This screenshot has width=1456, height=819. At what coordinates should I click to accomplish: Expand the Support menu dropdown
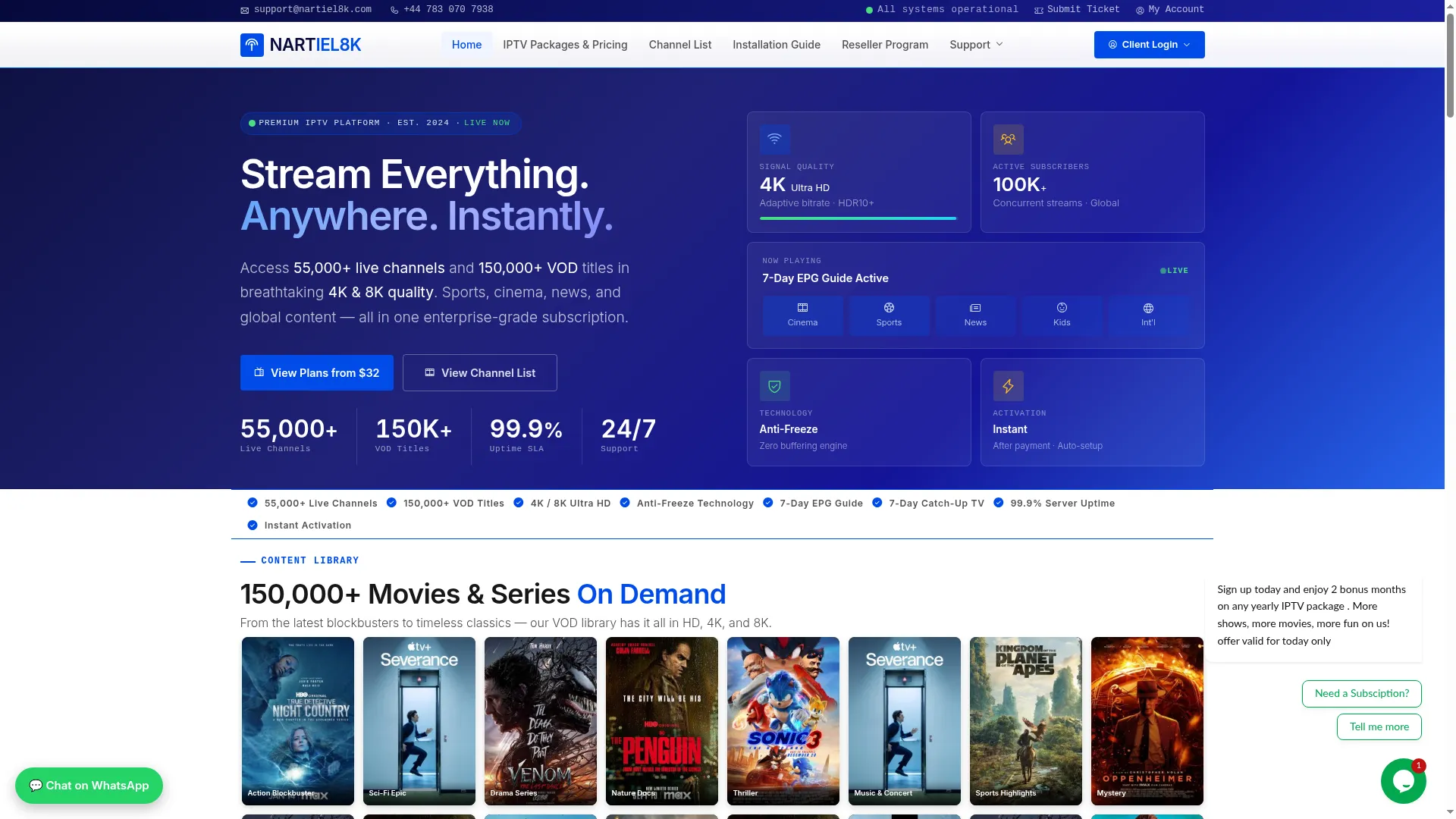(976, 45)
